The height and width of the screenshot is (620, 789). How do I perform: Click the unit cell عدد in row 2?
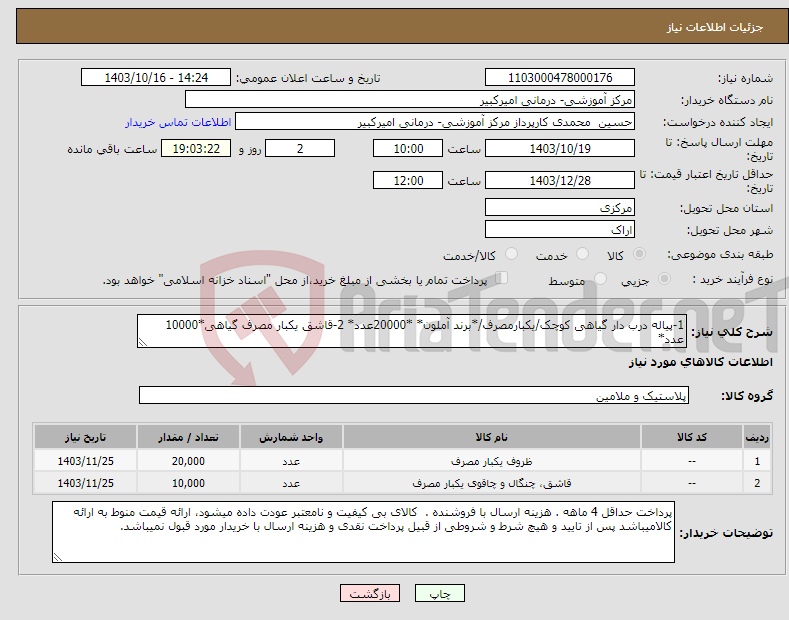(291, 483)
